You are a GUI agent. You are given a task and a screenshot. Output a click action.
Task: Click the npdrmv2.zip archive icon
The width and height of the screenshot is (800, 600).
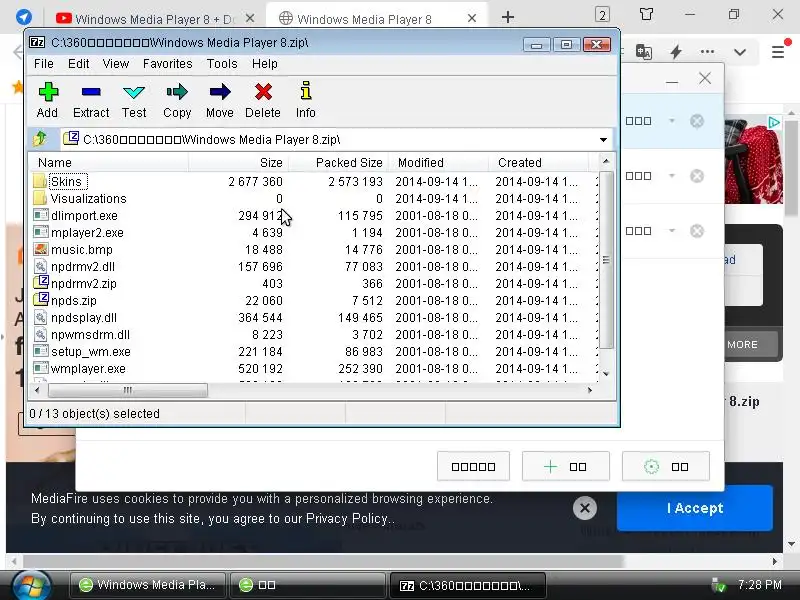point(40,283)
